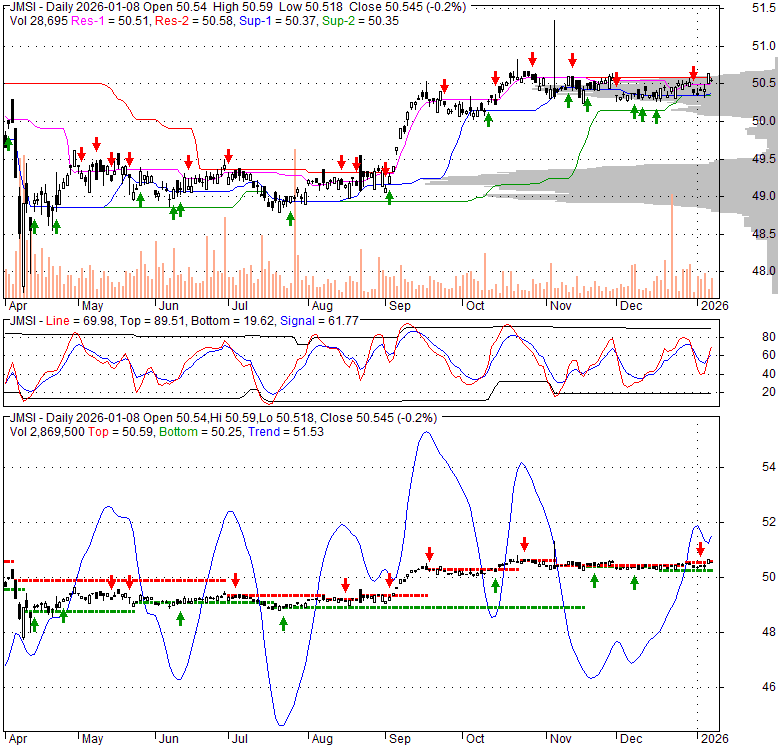Click the 51.0 price axis label
The height and width of the screenshot is (745, 780).
point(764,46)
